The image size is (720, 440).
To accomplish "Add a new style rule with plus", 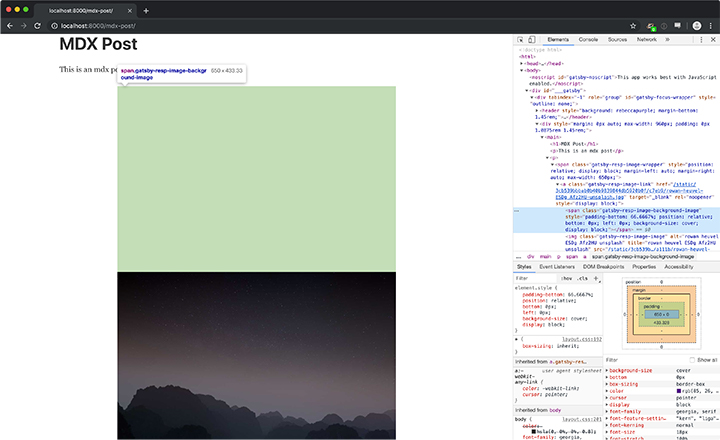I will (596, 278).
